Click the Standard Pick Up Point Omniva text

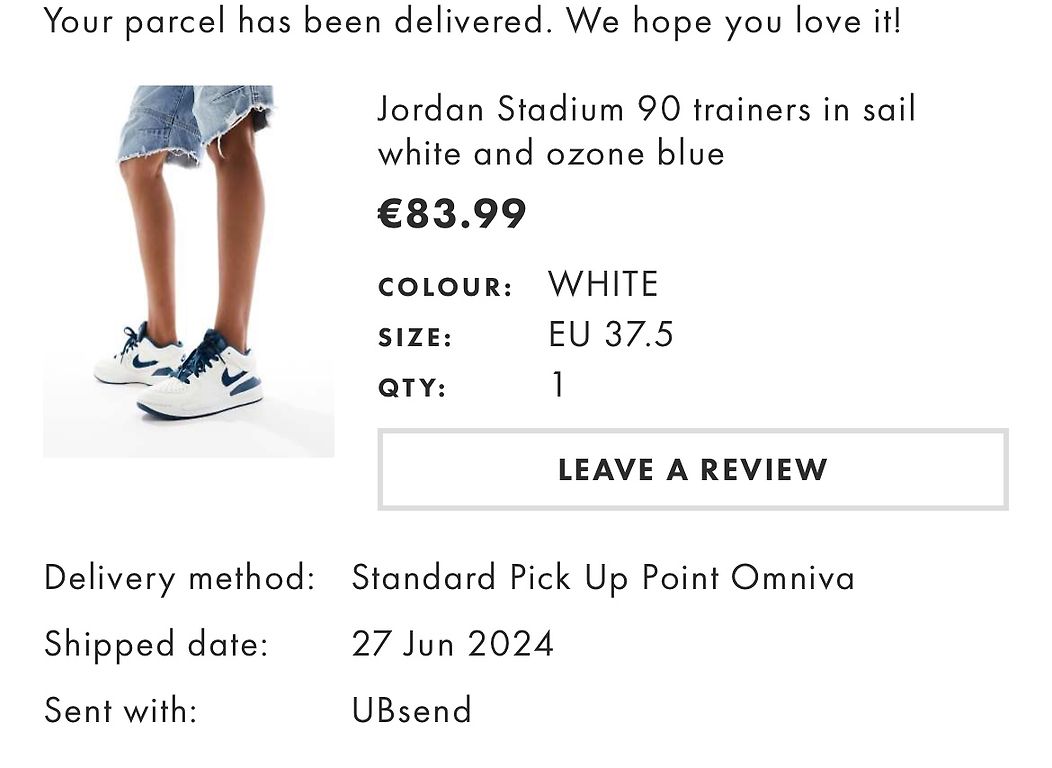pos(603,578)
